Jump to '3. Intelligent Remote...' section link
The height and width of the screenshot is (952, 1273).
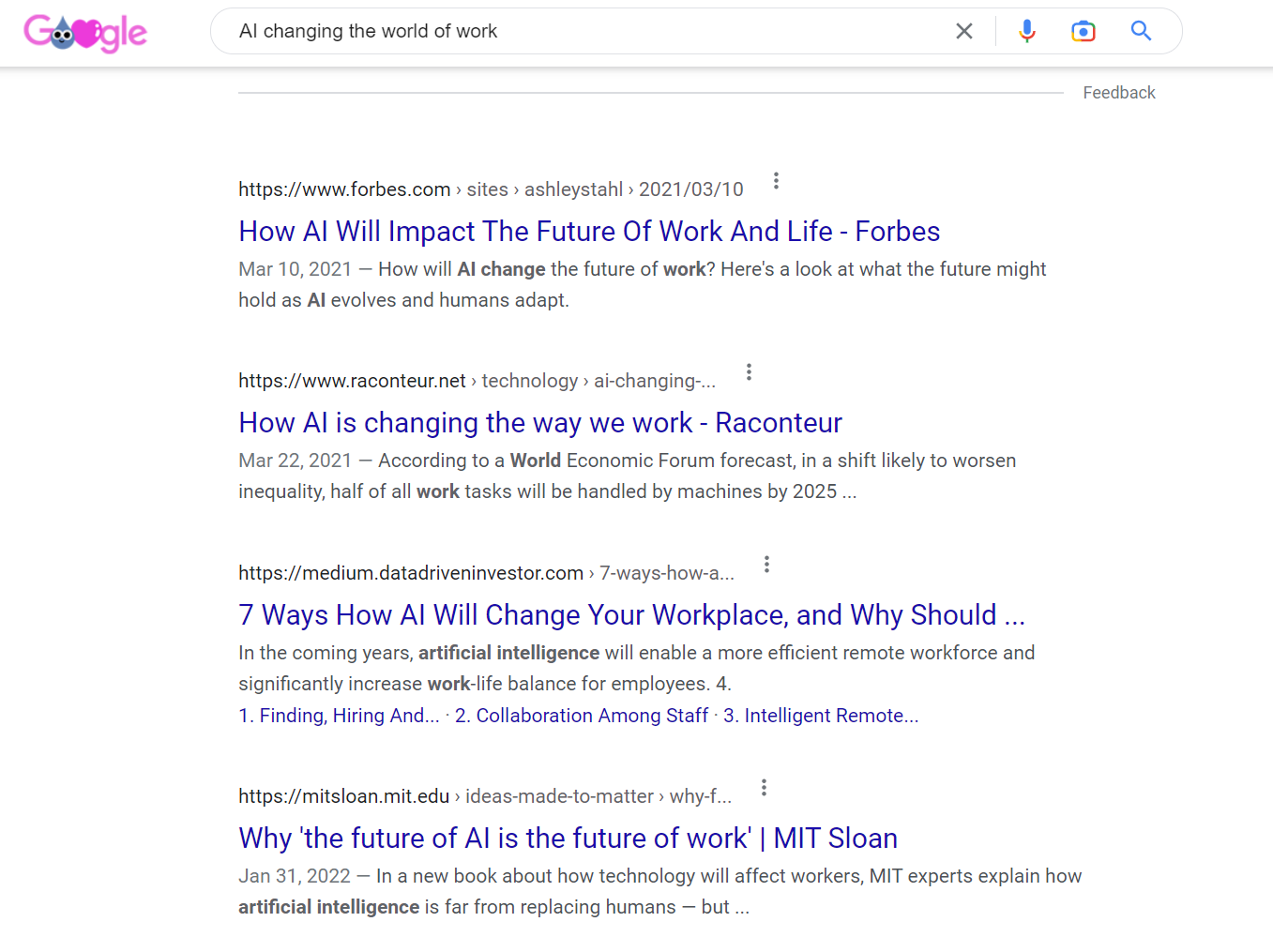821,716
